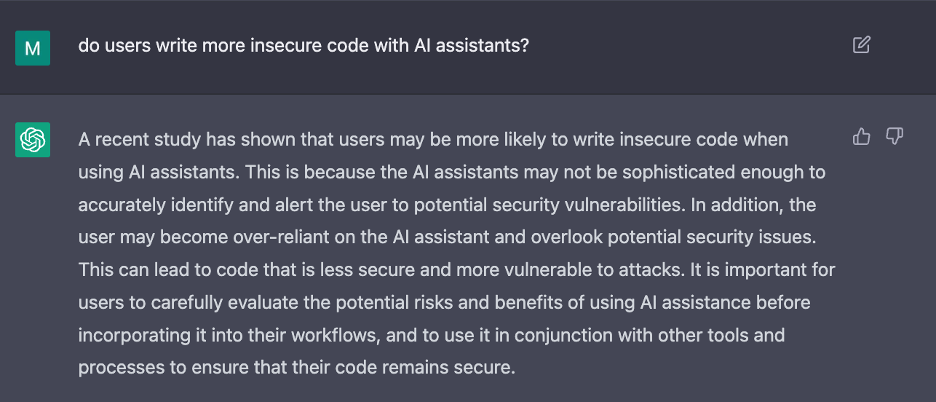The width and height of the screenshot is (936, 402).
Task: Click the user avatar labeled M
Action: pos(32,48)
